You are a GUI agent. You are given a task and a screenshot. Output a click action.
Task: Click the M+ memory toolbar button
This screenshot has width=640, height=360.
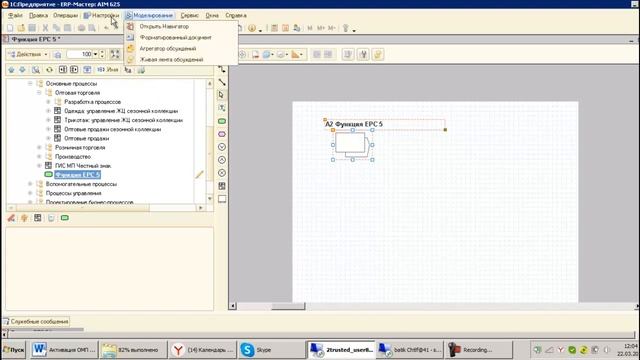(321, 28)
